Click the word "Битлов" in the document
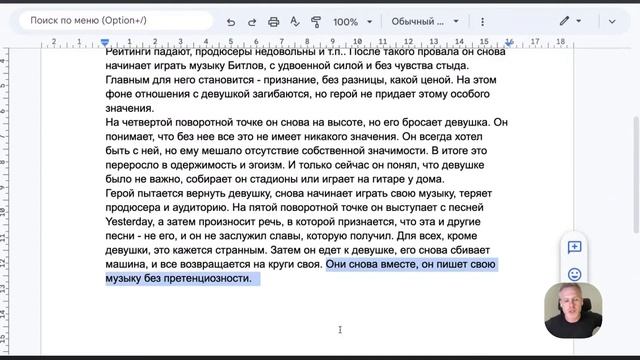This screenshot has width=640, height=360. point(246,65)
